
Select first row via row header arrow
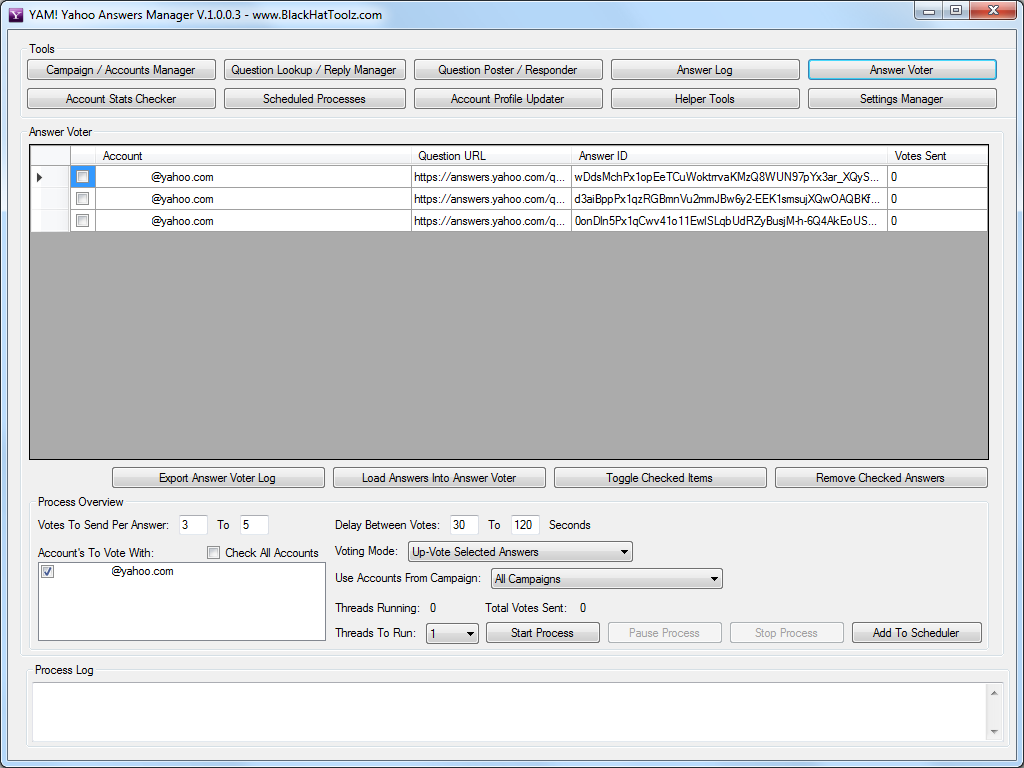click(x=50, y=177)
